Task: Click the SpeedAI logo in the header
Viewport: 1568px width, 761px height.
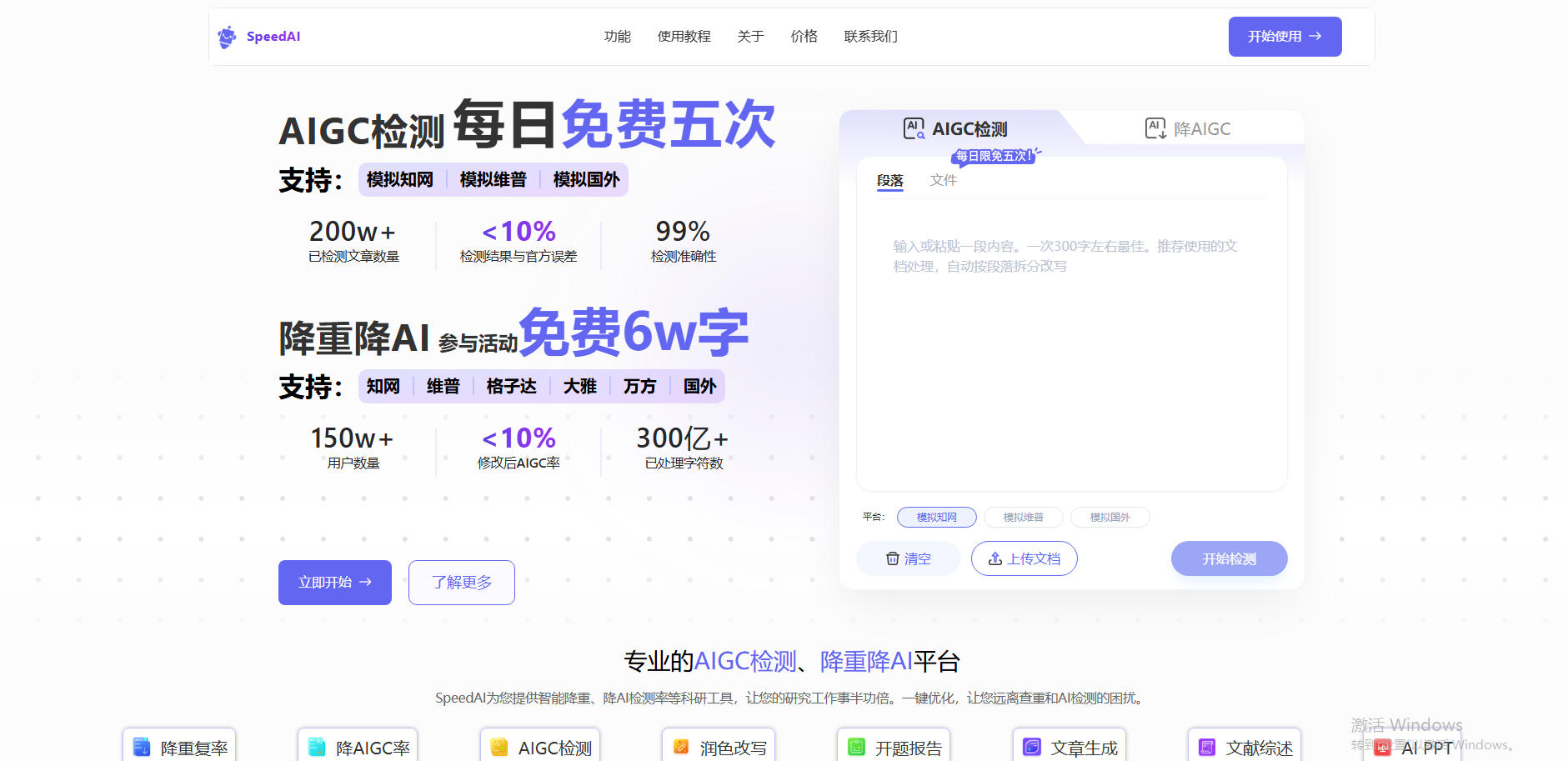Action: (x=258, y=37)
